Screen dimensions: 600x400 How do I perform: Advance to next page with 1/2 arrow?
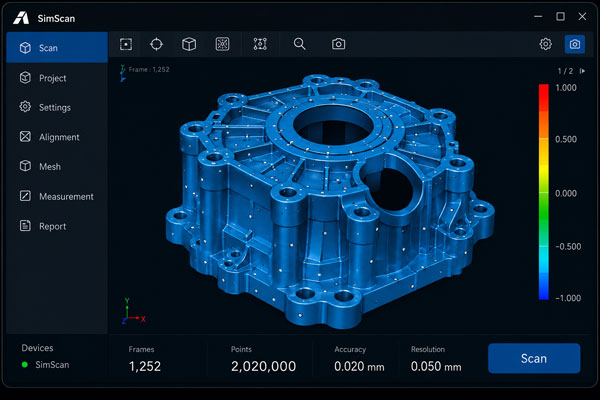(582, 71)
